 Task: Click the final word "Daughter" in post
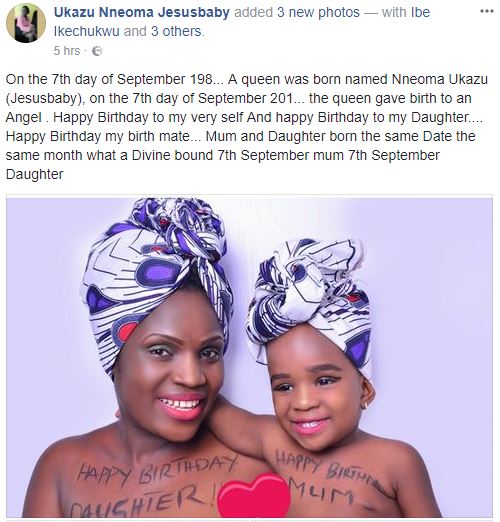(35, 174)
